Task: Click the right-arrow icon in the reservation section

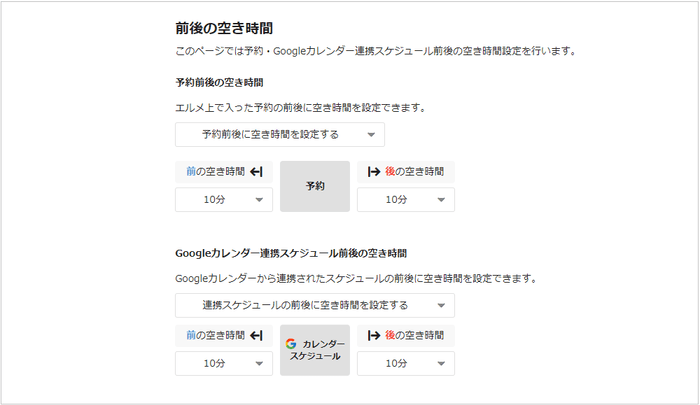Action: (x=374, y=172)
